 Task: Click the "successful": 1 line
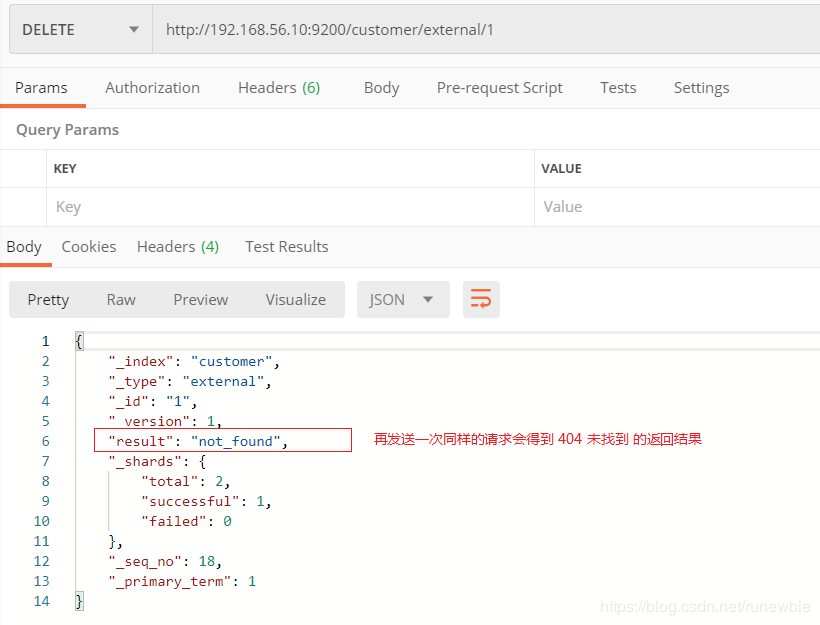tap(206, 502)
